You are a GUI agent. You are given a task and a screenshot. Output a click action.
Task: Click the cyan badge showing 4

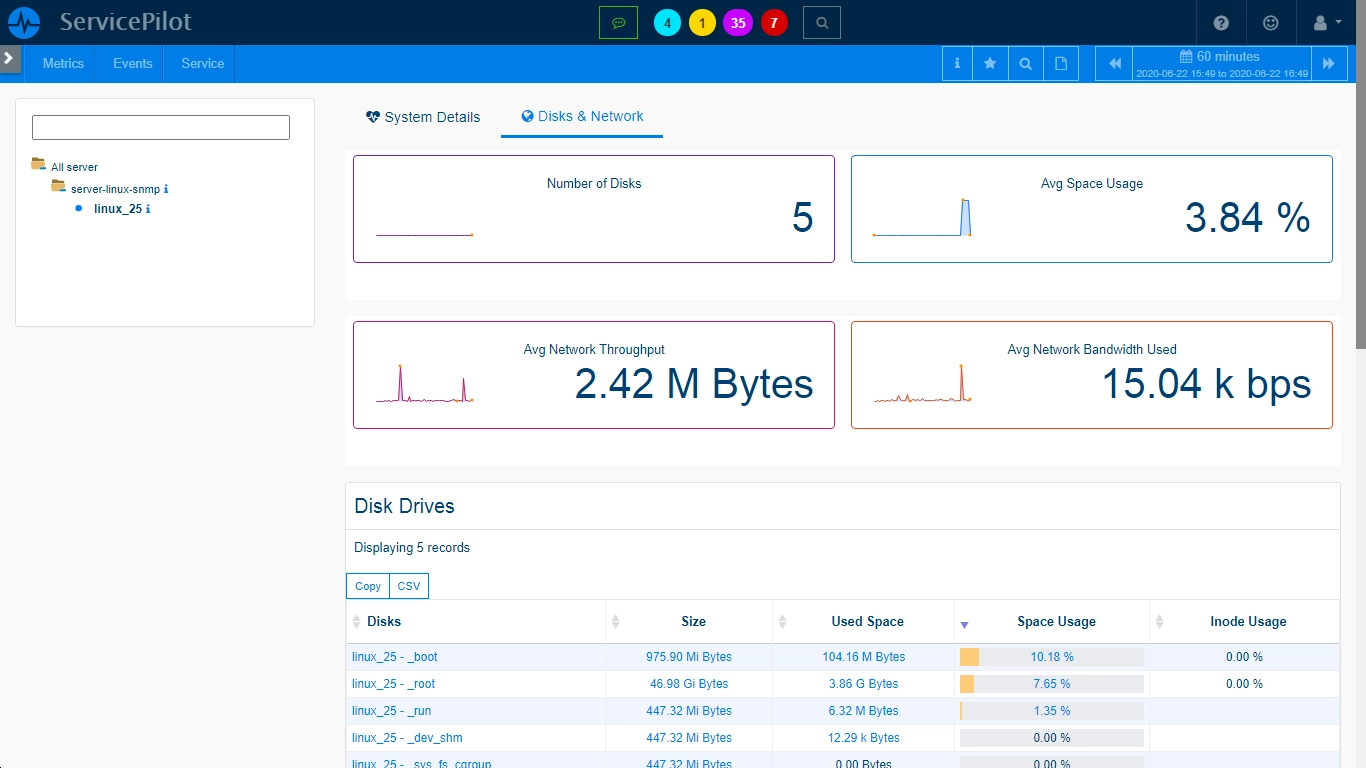[667, 22]
